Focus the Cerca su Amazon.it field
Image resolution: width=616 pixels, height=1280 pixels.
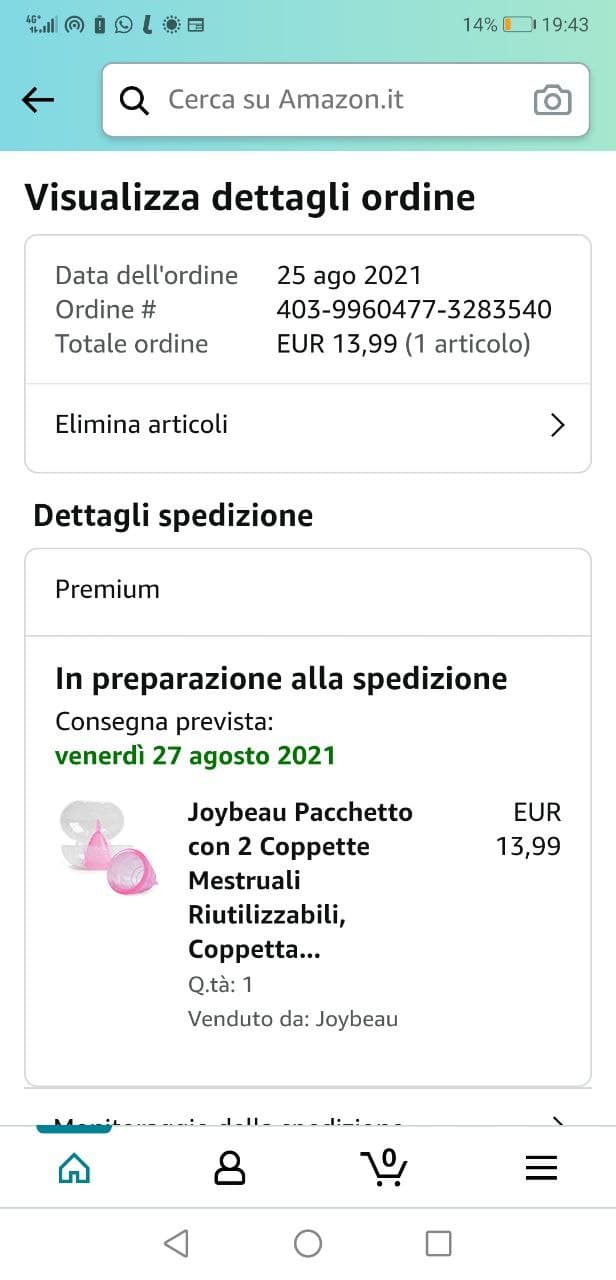tap(340, 100)
